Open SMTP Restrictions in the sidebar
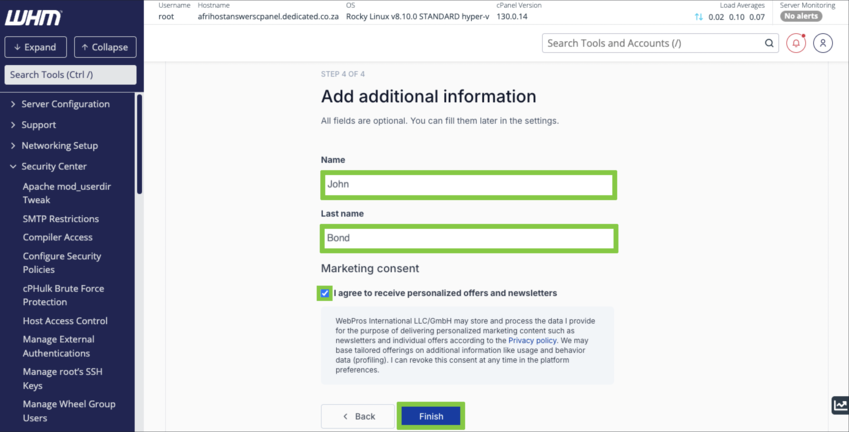This screenshot has width=849, height=432. click(61, 219)
